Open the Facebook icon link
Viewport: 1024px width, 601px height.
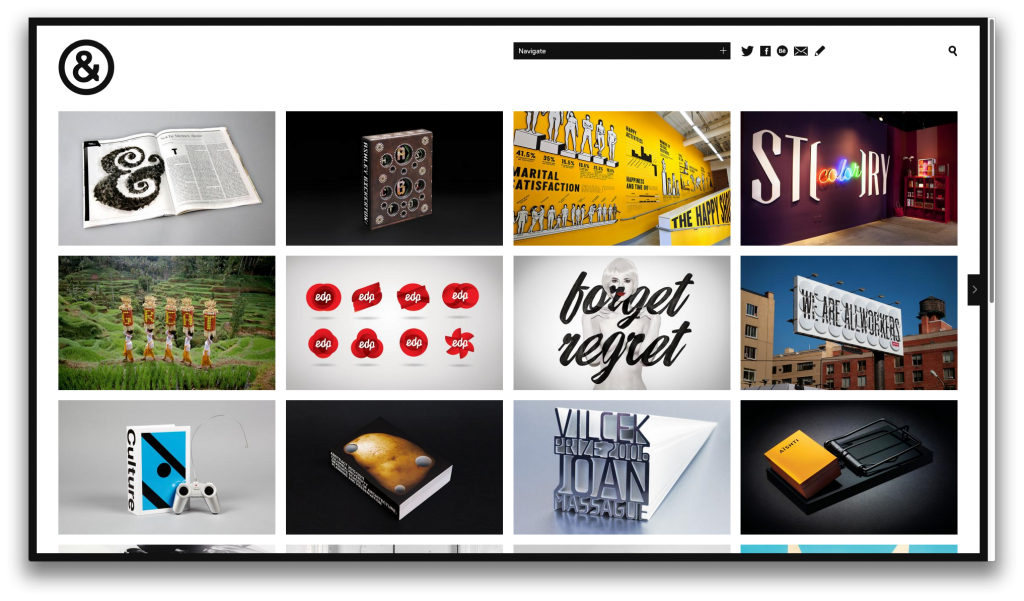pos(765,51)
